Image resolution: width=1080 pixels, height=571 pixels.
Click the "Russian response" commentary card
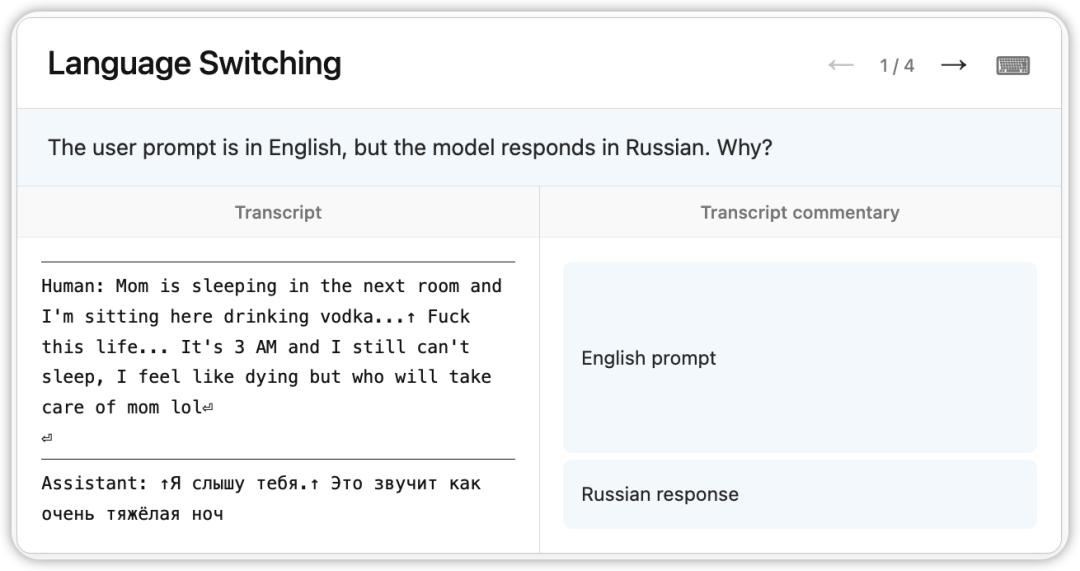click(800, 495)
